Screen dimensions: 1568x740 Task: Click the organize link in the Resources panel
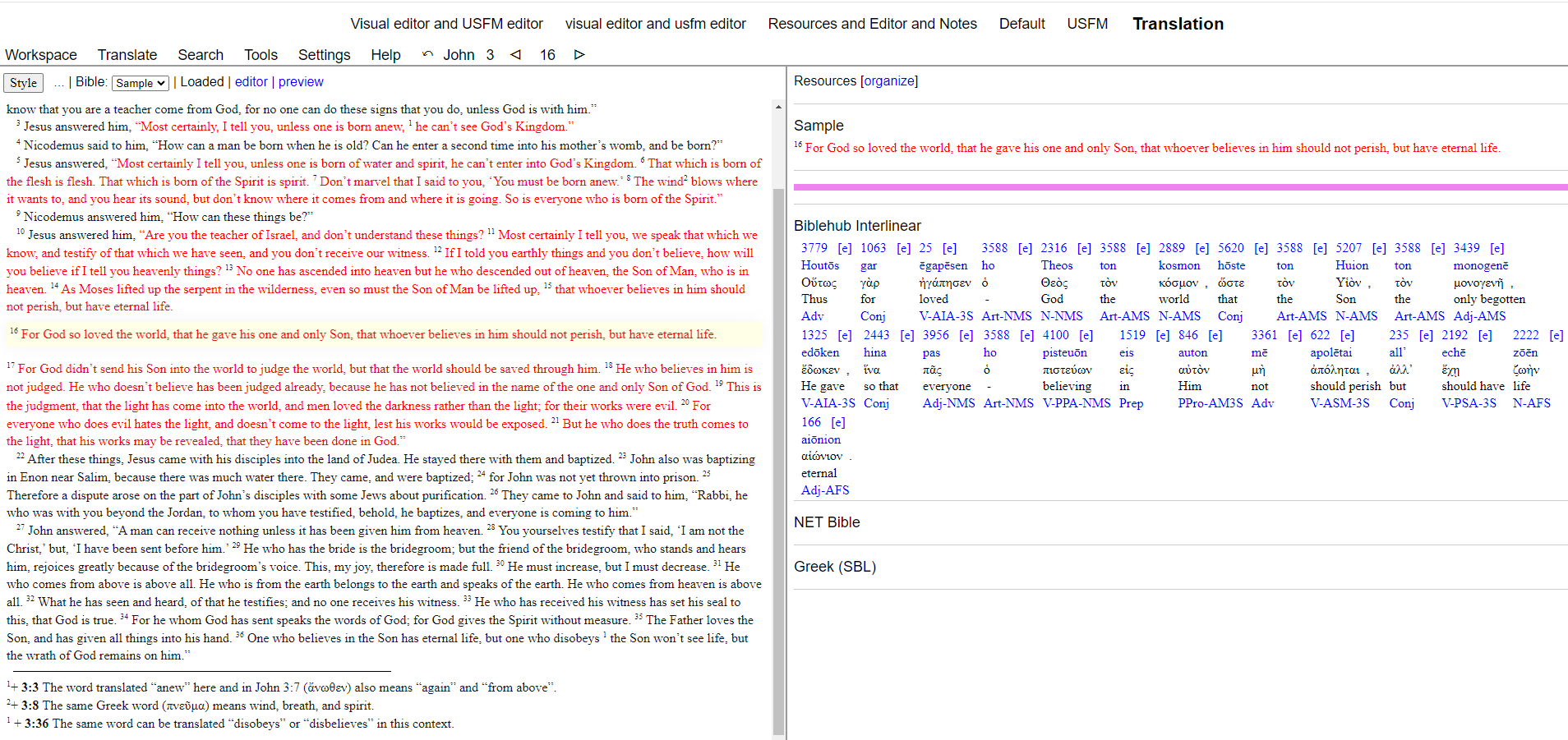tap(890, 80)
